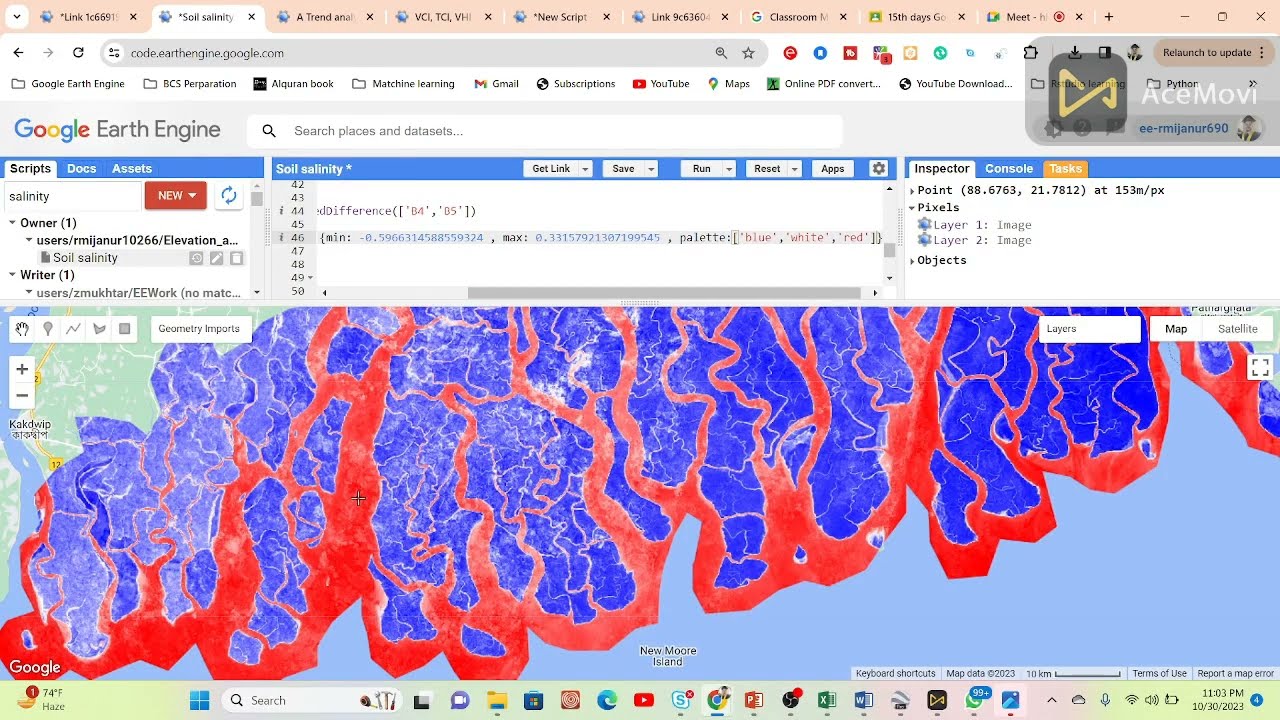Select the draw line tool
This screenshot has width=1280, height=720.
(74, 328)
